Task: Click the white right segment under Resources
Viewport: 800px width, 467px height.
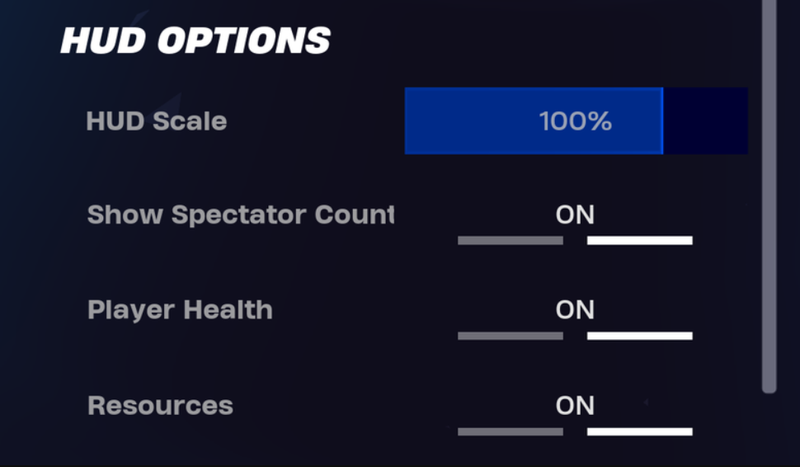Action: click(x=640, y=432)
